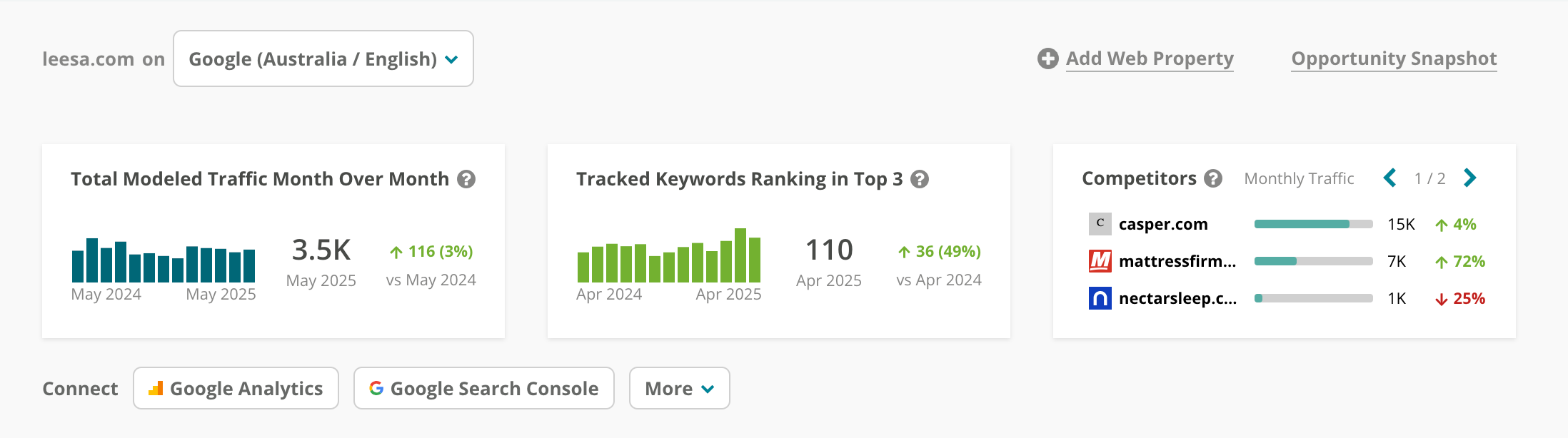Open help icon for Total Modeled Traffic
Image resolution: width=1568 pixels, height=438 pixels.
(x=466, y=179)
